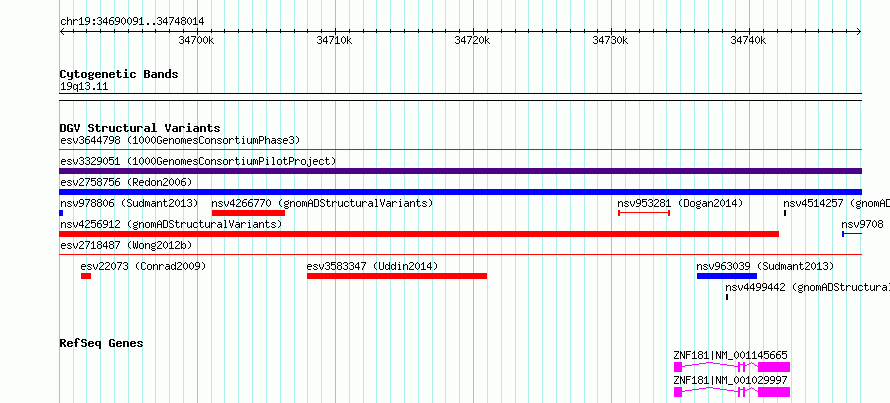This screenshot has width=890, height=403.
Task: Click the ZNF181|NM_001145665 gene label
Action: tap(731, 355)
